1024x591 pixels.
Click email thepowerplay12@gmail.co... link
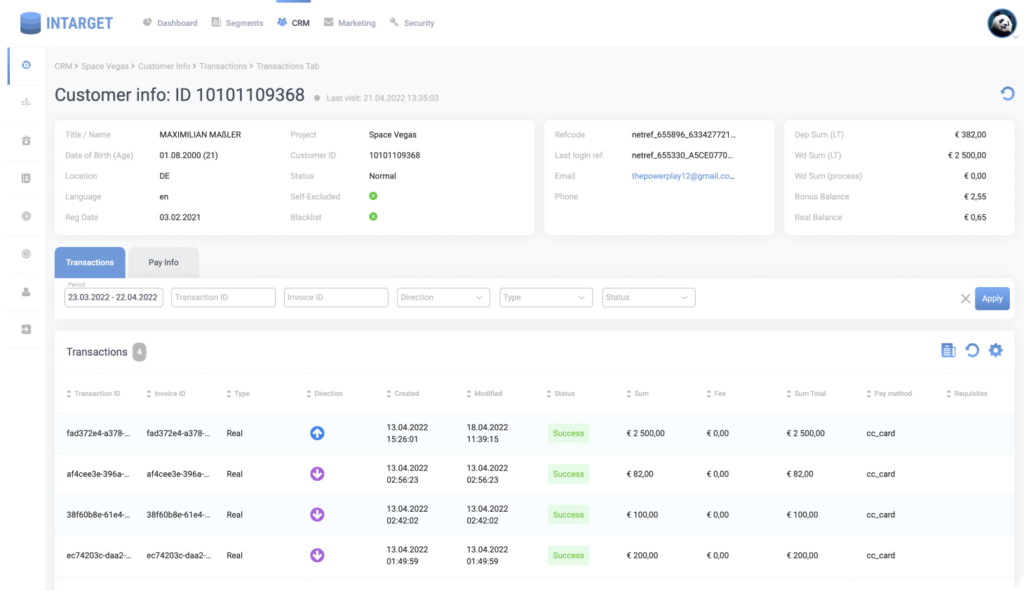[x=683, y=176]
